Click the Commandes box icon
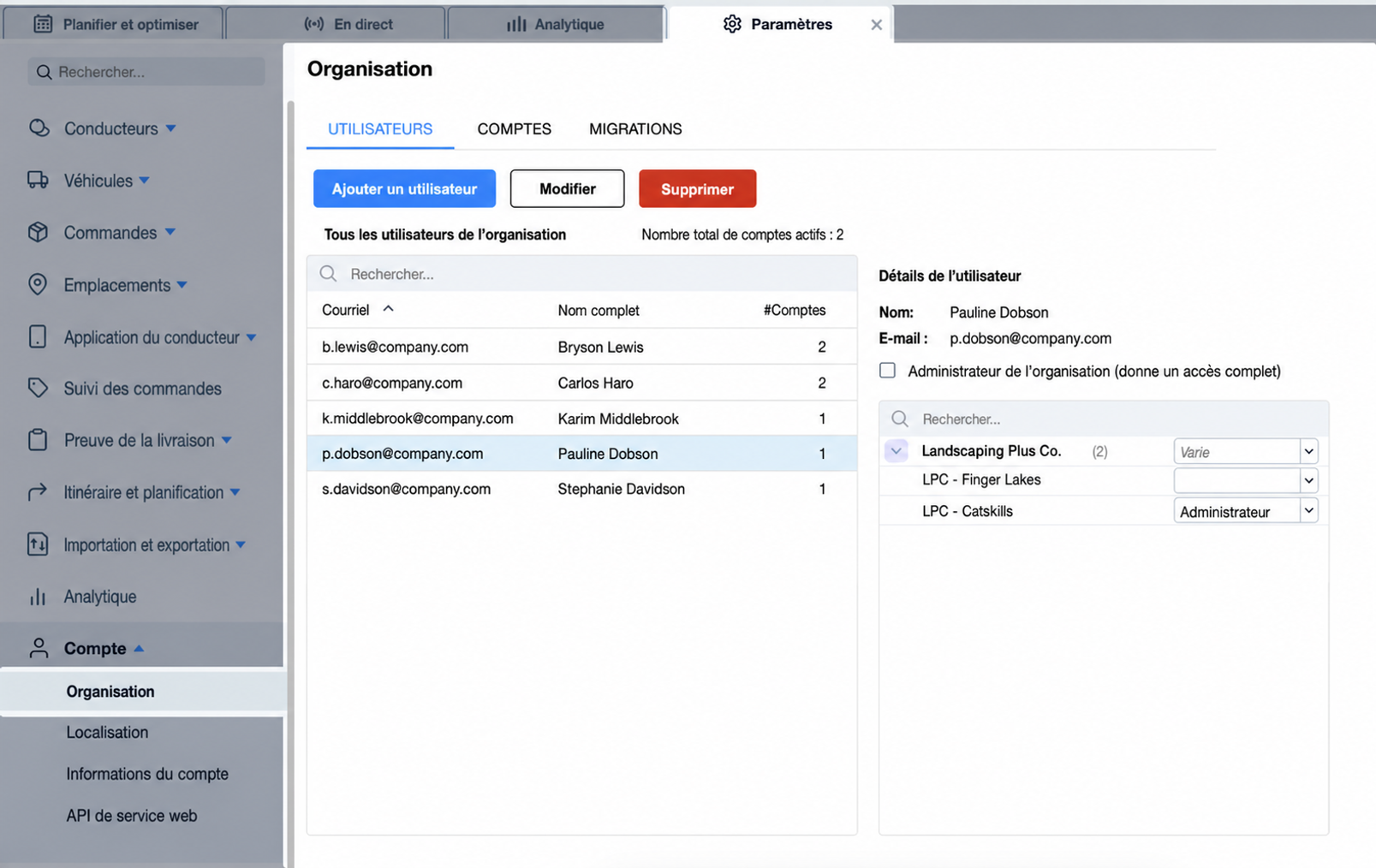Image resolution: width=1376 pixels, height=868 pixels. pos(38,232)
